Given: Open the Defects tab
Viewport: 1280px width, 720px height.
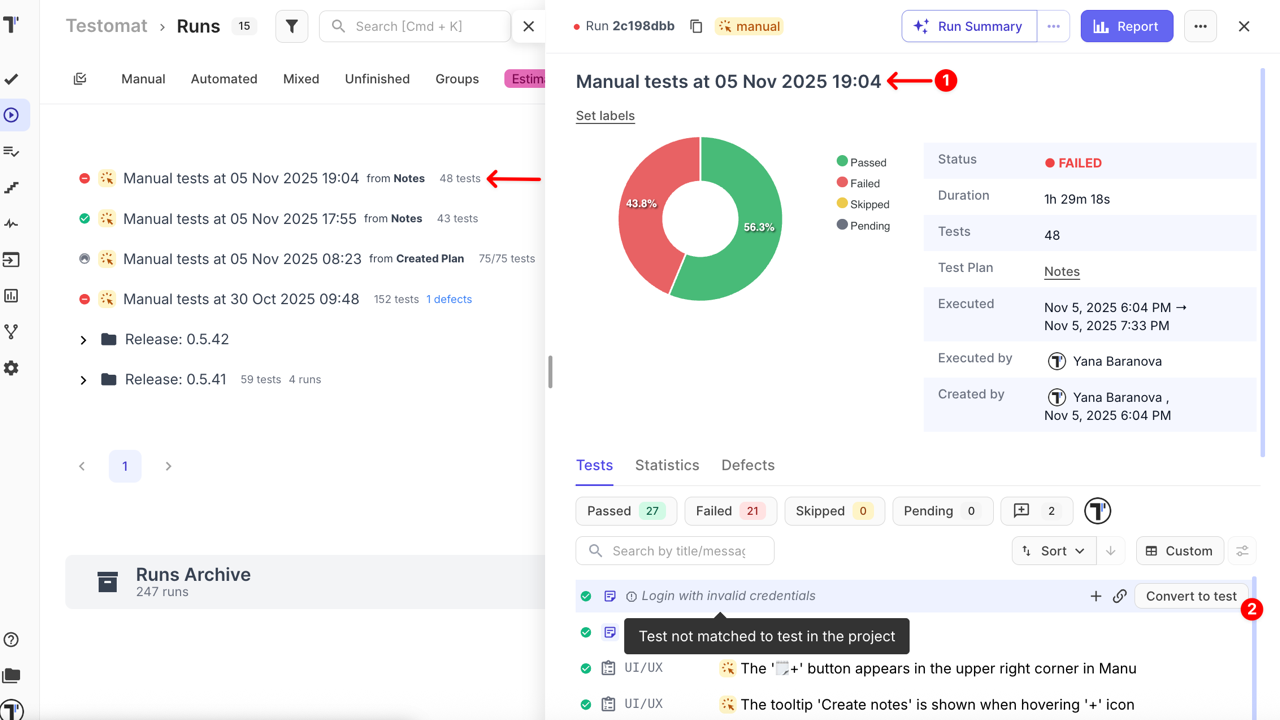Looking at the screenshot, I should click(747, 465).
